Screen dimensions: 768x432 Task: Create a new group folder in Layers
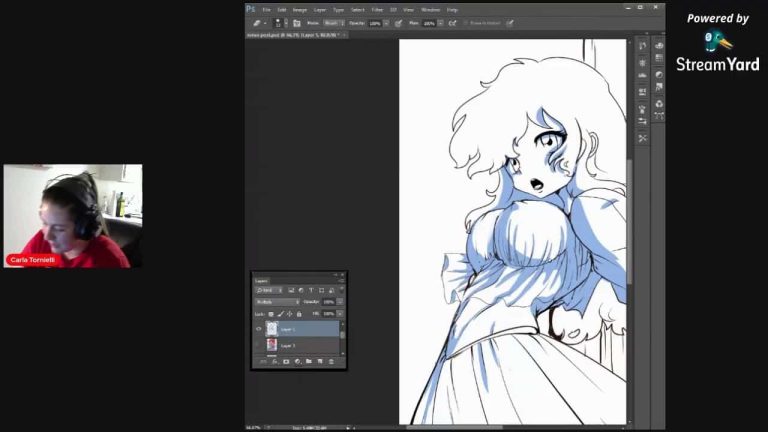click(x=309, y=361)
